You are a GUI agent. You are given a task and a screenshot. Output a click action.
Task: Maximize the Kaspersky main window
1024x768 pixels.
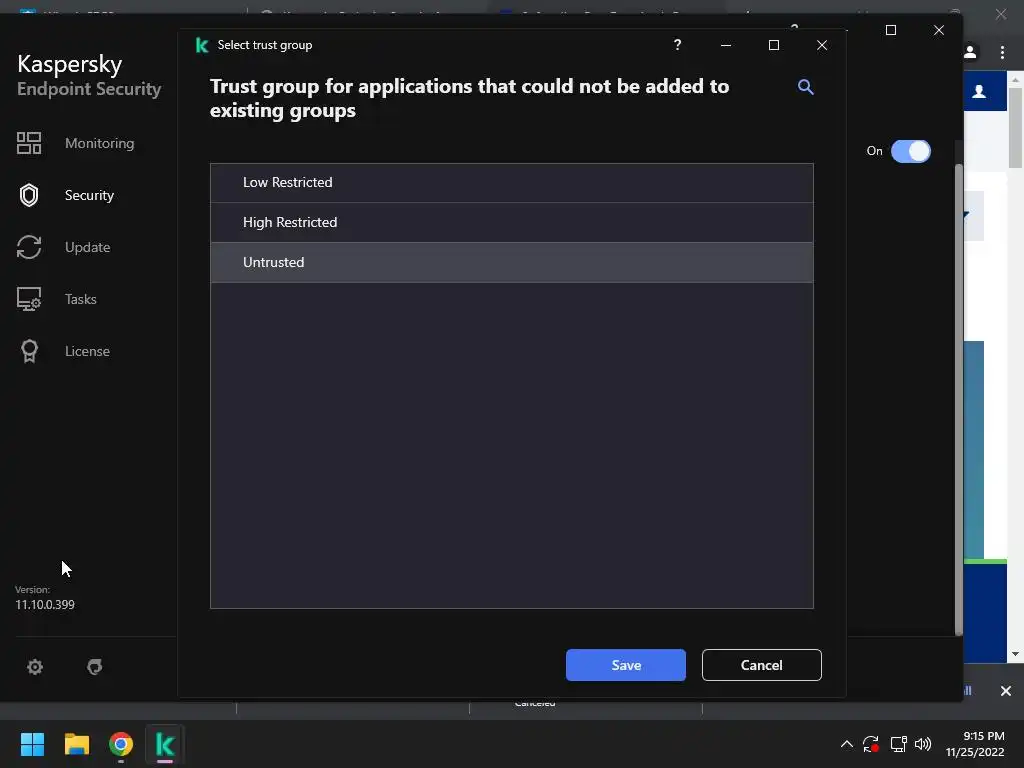pyautogui.click(x=891, y=30)
